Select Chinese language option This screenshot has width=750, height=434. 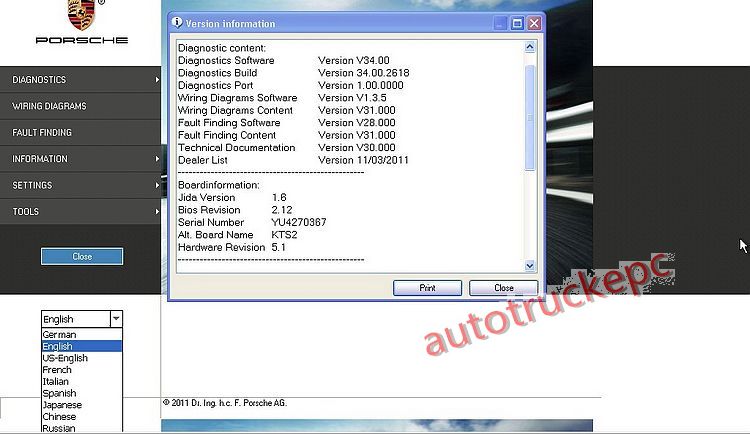(82, 416)
